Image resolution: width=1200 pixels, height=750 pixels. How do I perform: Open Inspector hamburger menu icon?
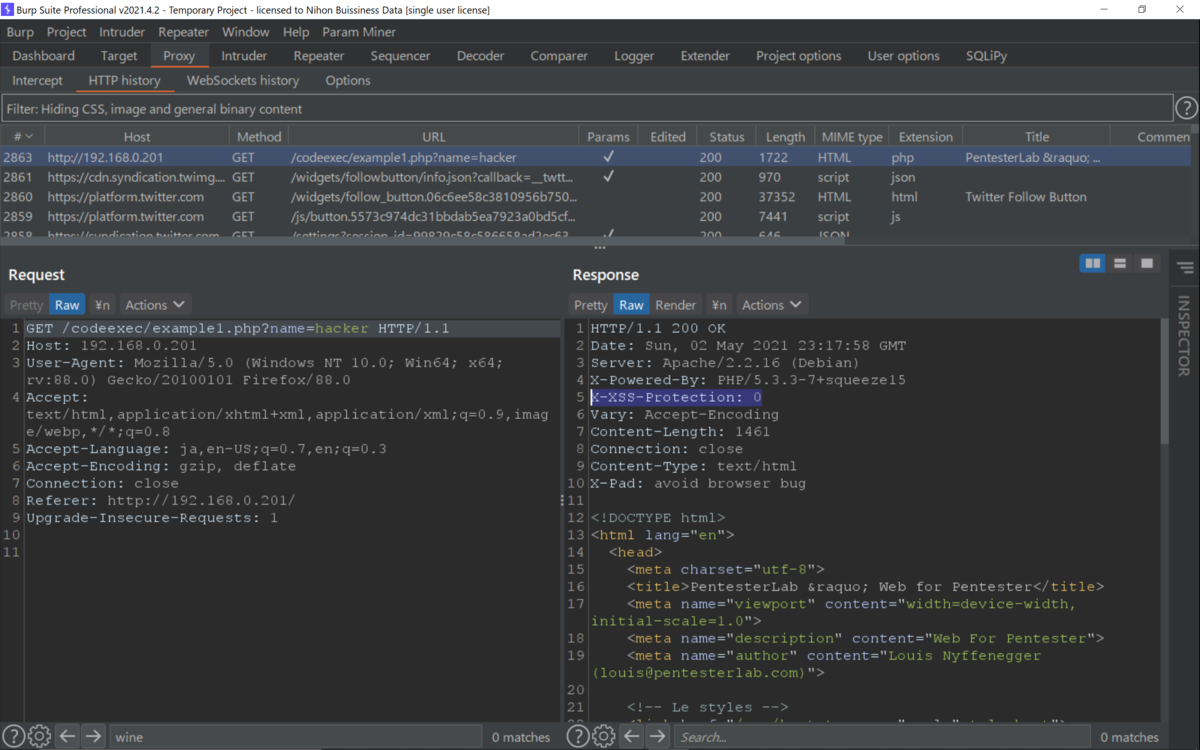(1186, 268)
